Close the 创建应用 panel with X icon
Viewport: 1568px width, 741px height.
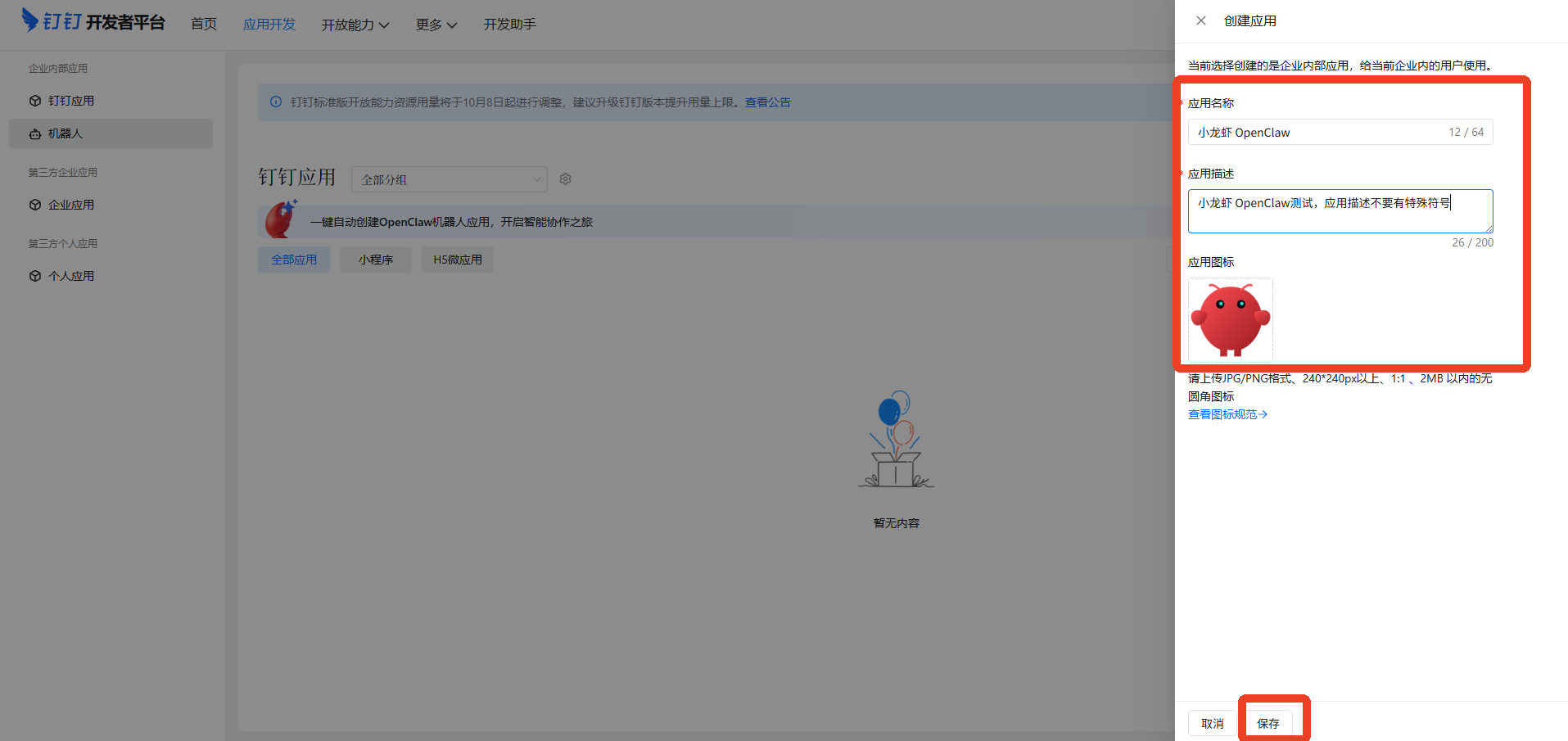point(1200,20)
